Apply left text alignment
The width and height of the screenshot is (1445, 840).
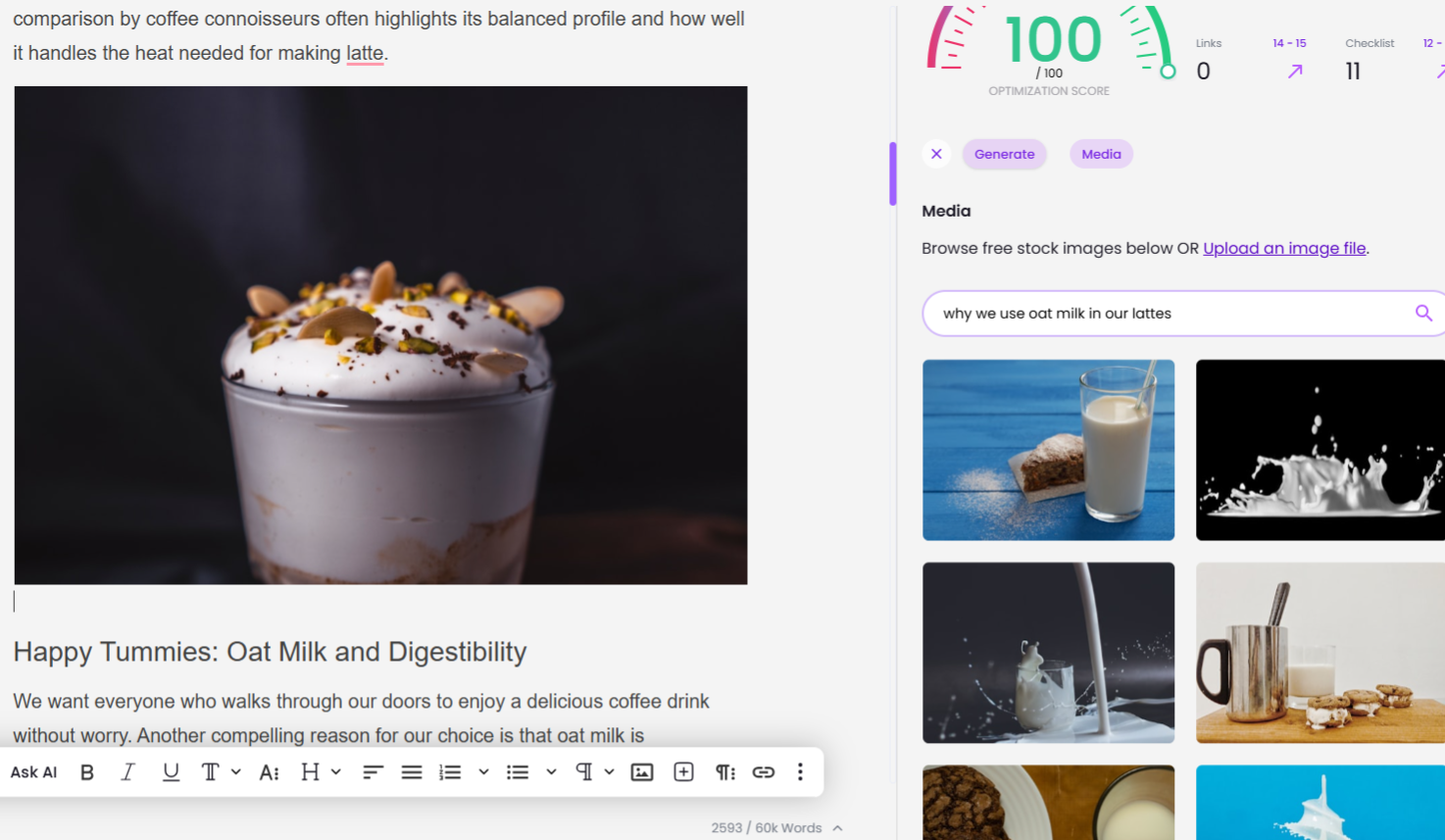pos(373,772)
